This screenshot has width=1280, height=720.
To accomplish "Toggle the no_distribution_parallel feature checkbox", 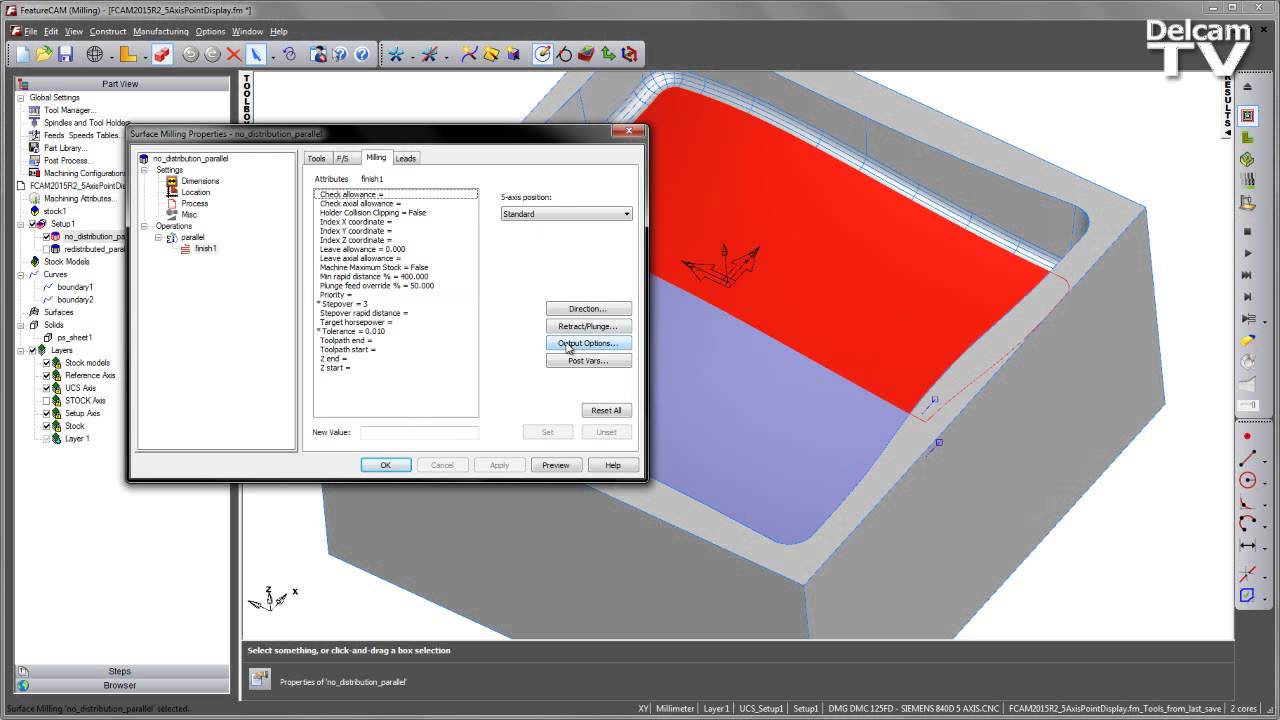I will tap(46, 237).
